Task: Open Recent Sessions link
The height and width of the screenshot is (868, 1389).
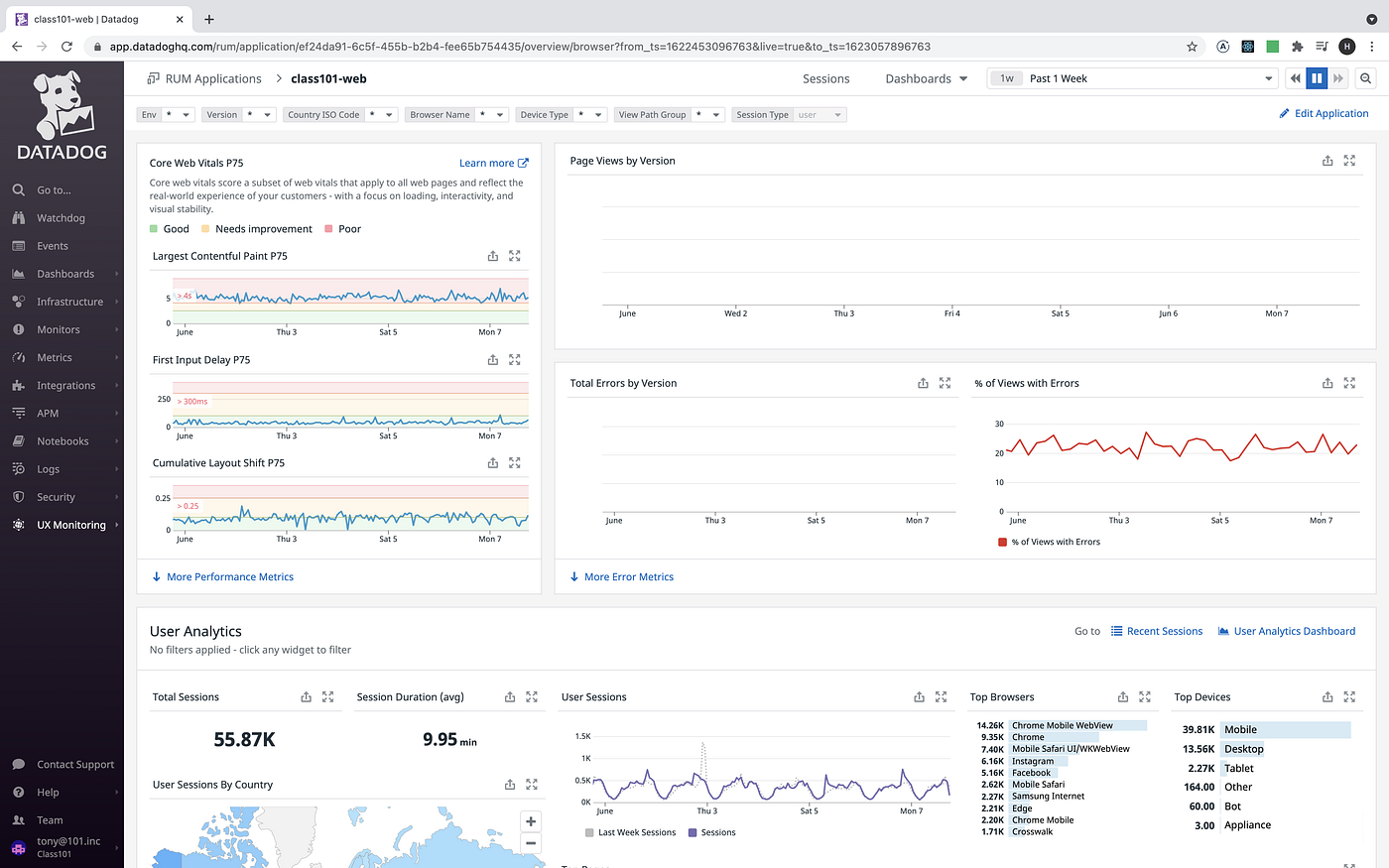Action: (1157, 631)
